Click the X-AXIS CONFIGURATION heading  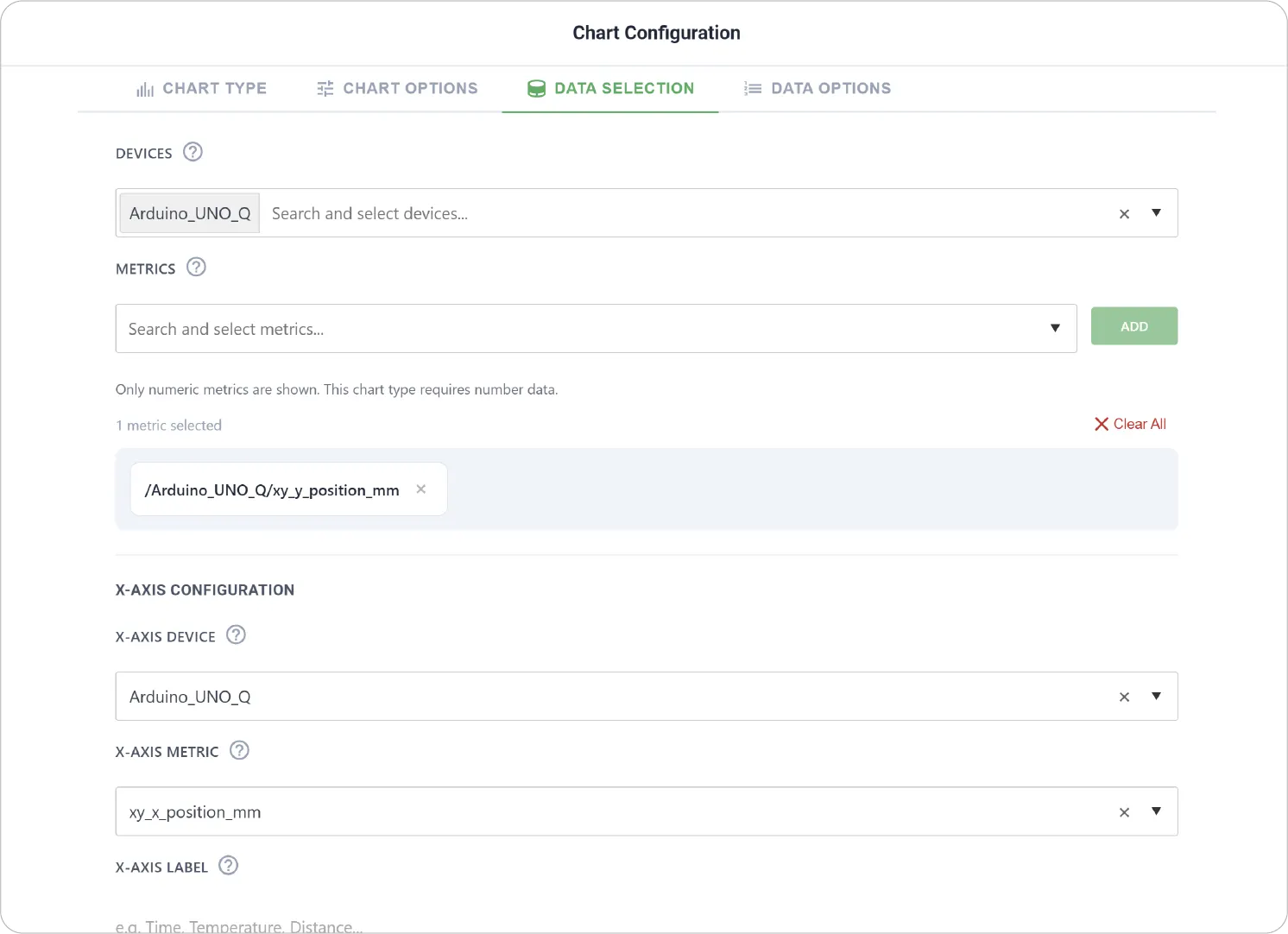205,590
